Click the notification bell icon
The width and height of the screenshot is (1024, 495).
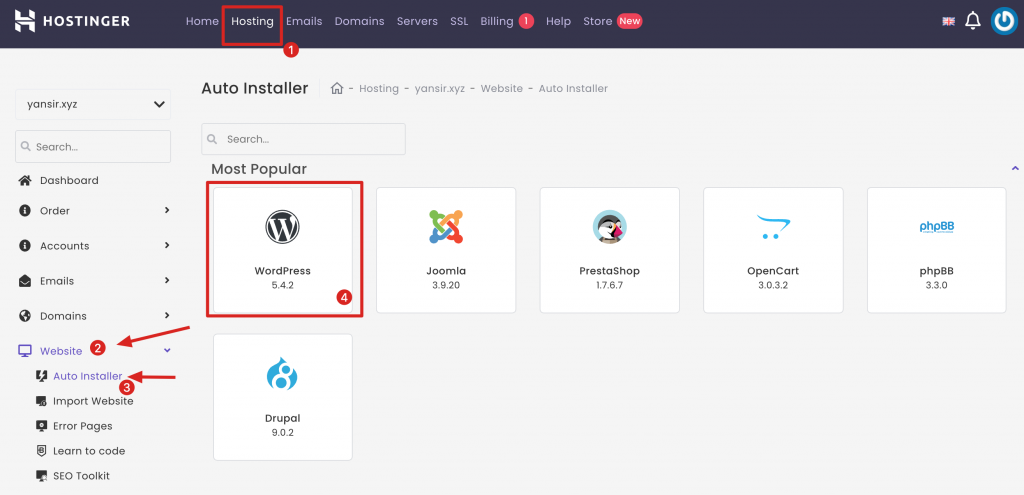[972, 21]
